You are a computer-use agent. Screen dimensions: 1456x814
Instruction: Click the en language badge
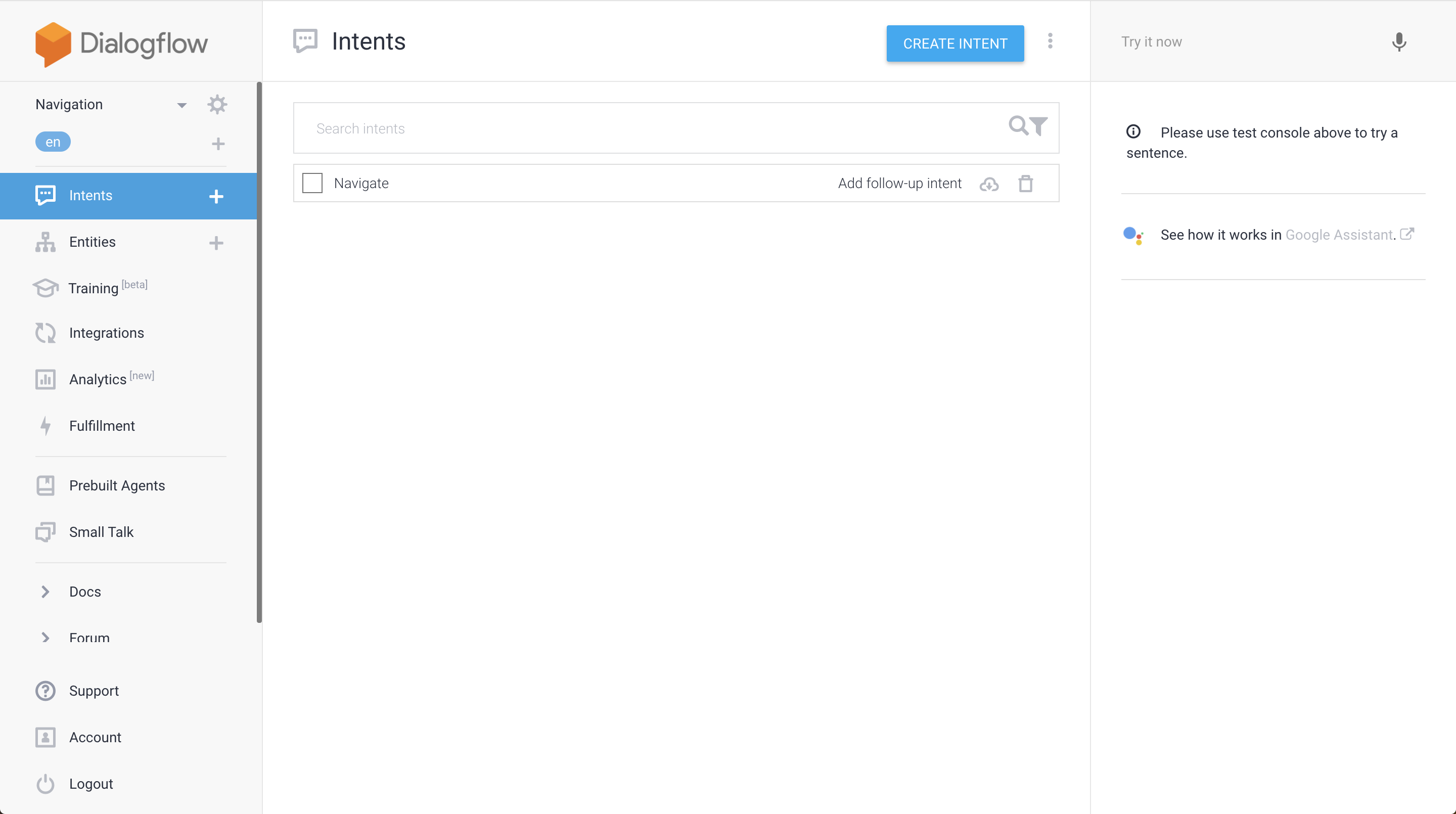click(x=53, y=142)
